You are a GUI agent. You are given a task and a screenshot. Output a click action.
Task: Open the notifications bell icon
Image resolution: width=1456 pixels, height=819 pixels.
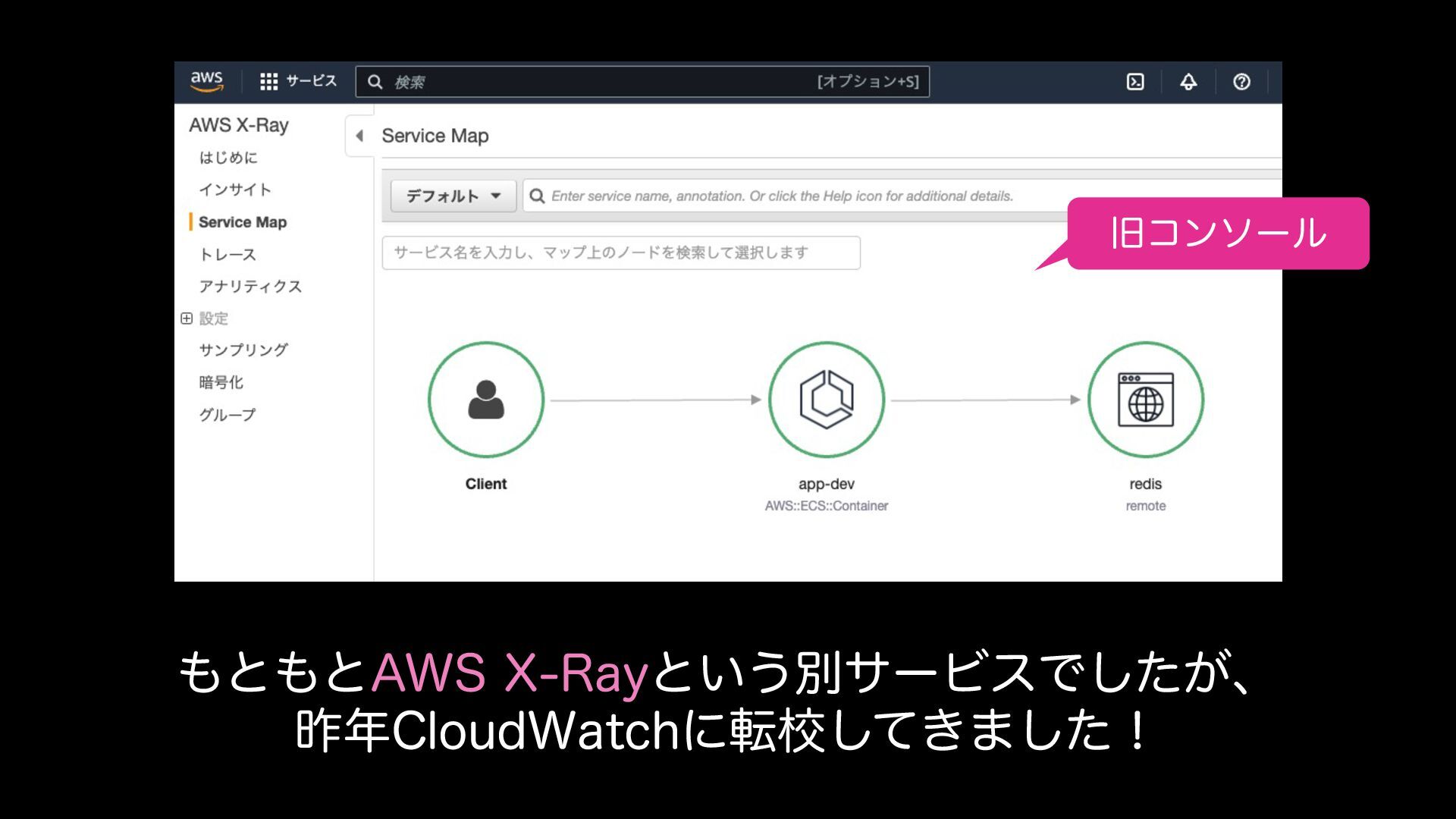[x=1188, y=82]
